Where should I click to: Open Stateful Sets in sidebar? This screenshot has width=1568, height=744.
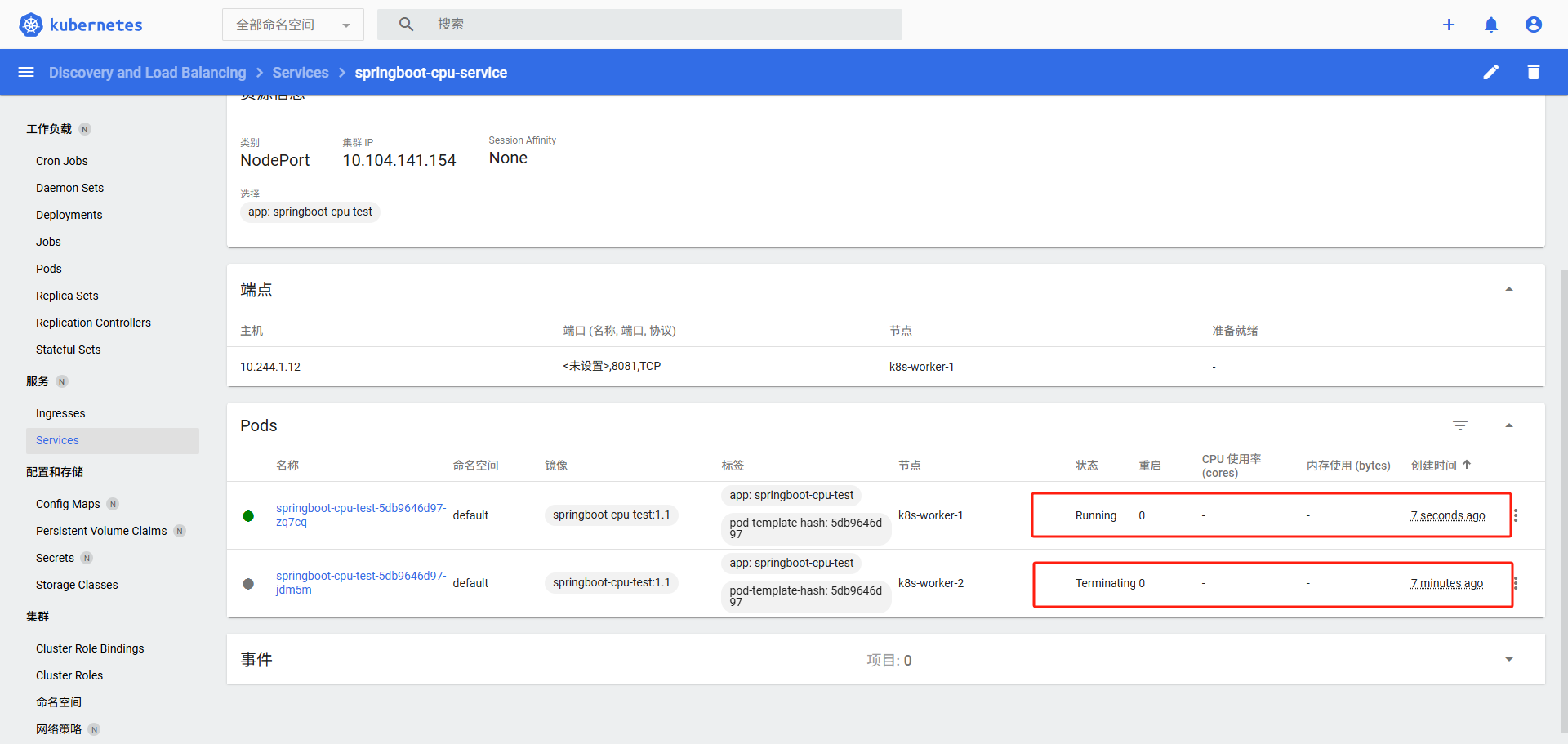pos(69,350)
